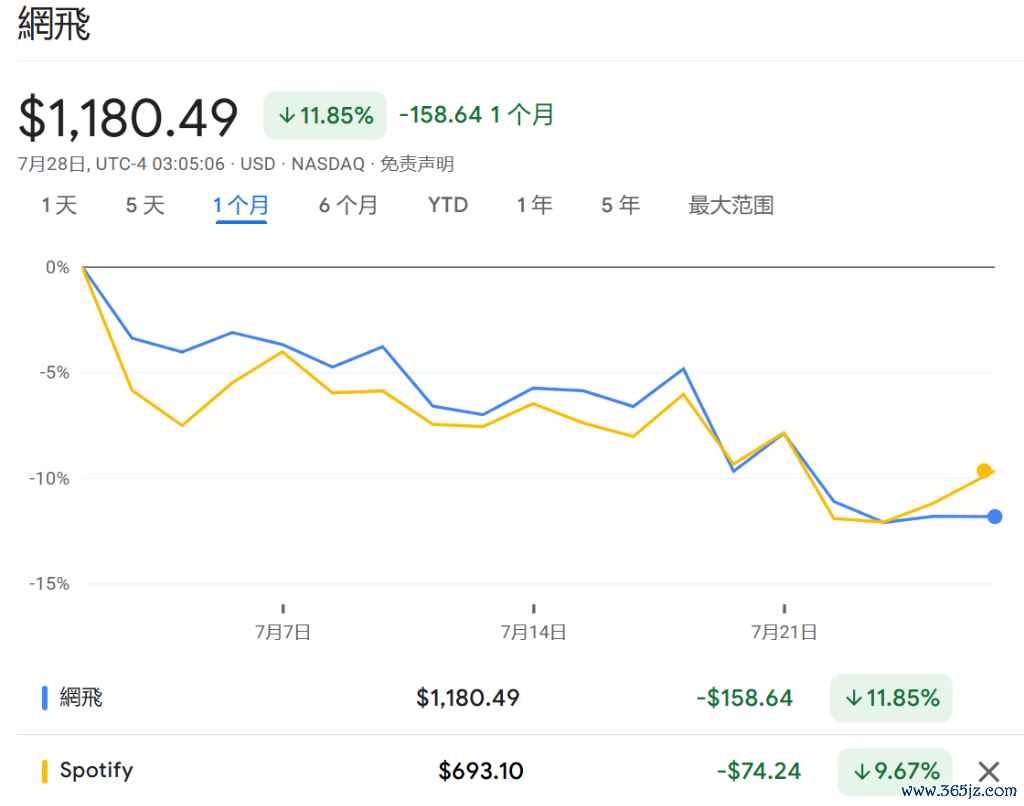Screen dimensions: 1024x806
Task: Click the blue 網飛 chart endpoint dot
Action: pyautogui.click(x=995, y=517)
